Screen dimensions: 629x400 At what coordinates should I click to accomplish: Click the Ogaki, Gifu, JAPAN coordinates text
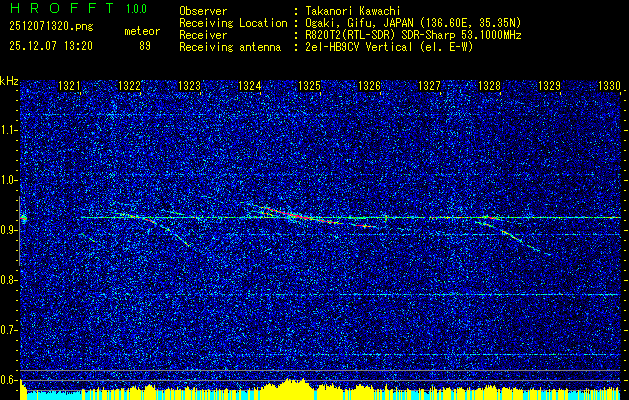413,23
